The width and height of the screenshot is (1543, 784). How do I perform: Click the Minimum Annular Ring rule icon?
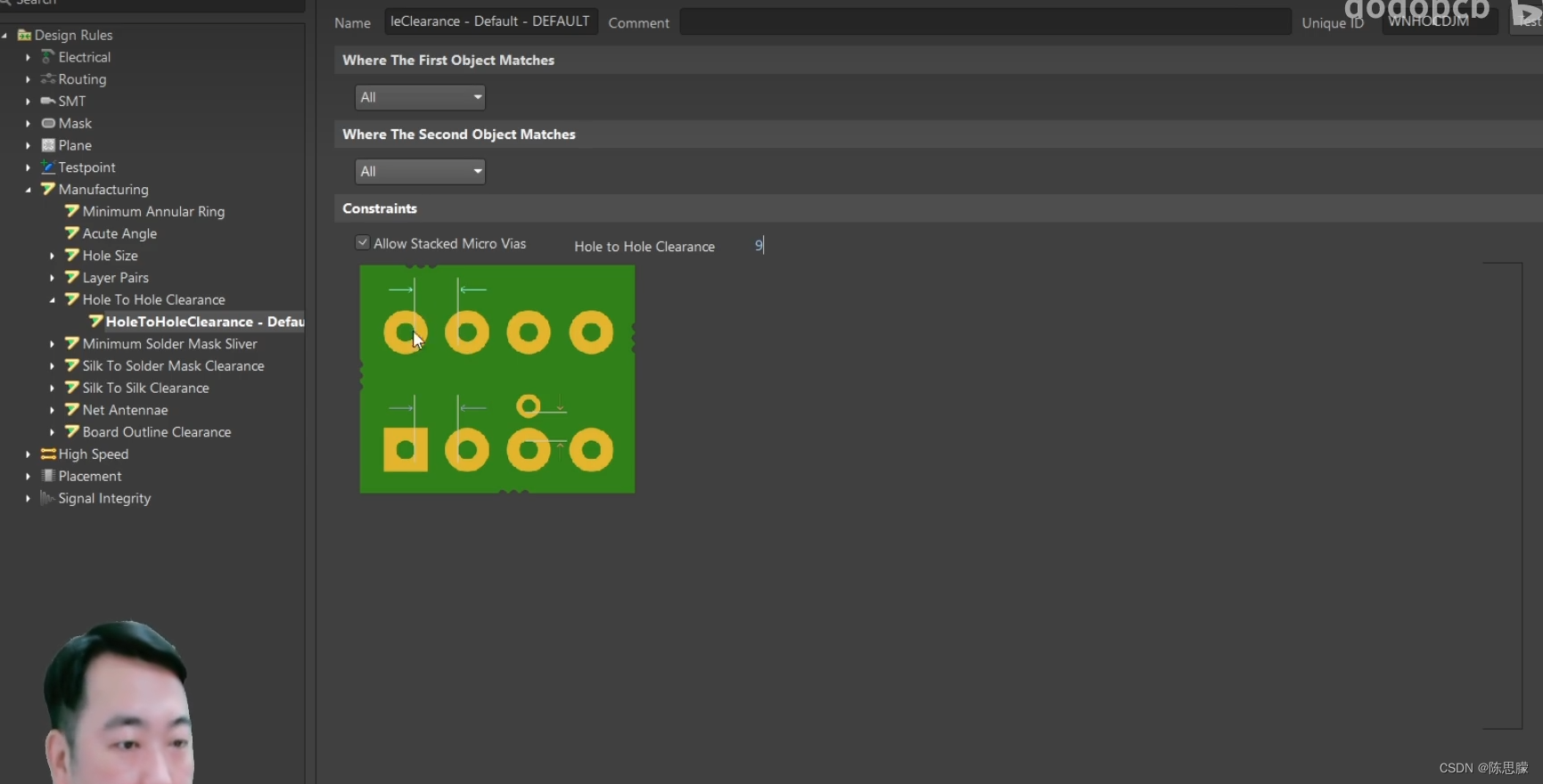pos(72,211)
